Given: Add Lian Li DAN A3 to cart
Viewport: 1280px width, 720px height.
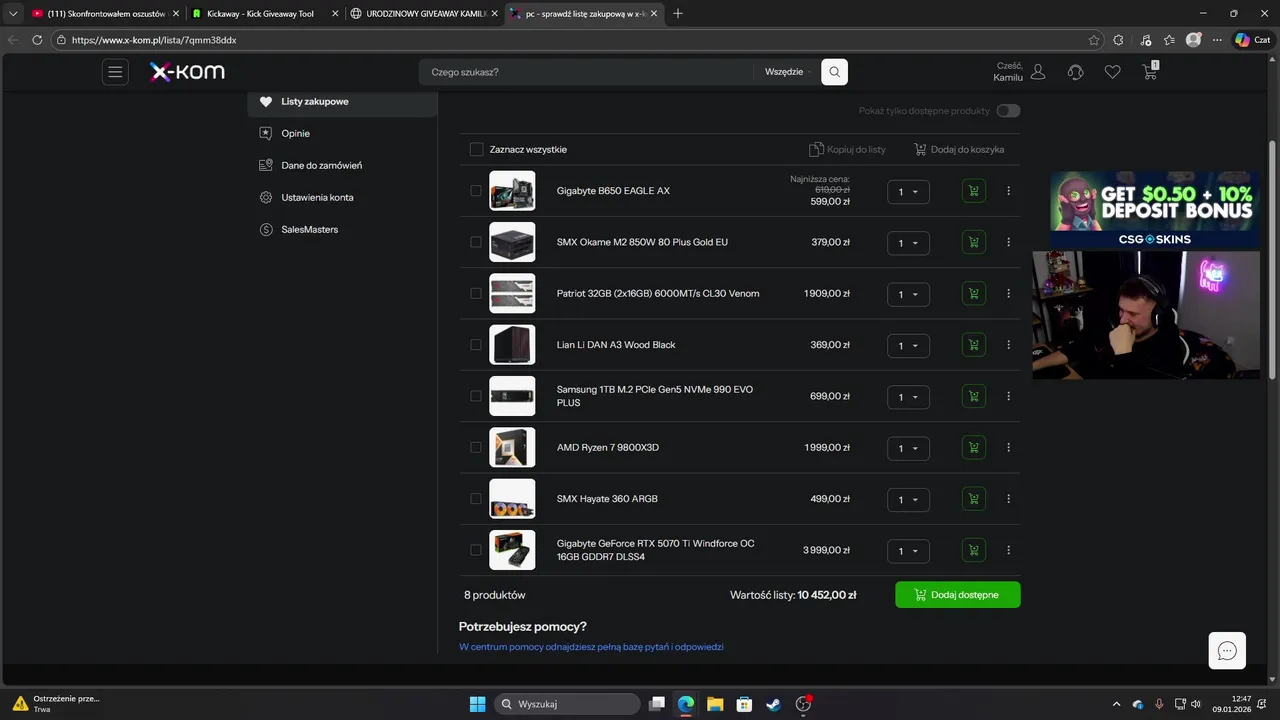Looking at the screenshot, I should [973, 345].
